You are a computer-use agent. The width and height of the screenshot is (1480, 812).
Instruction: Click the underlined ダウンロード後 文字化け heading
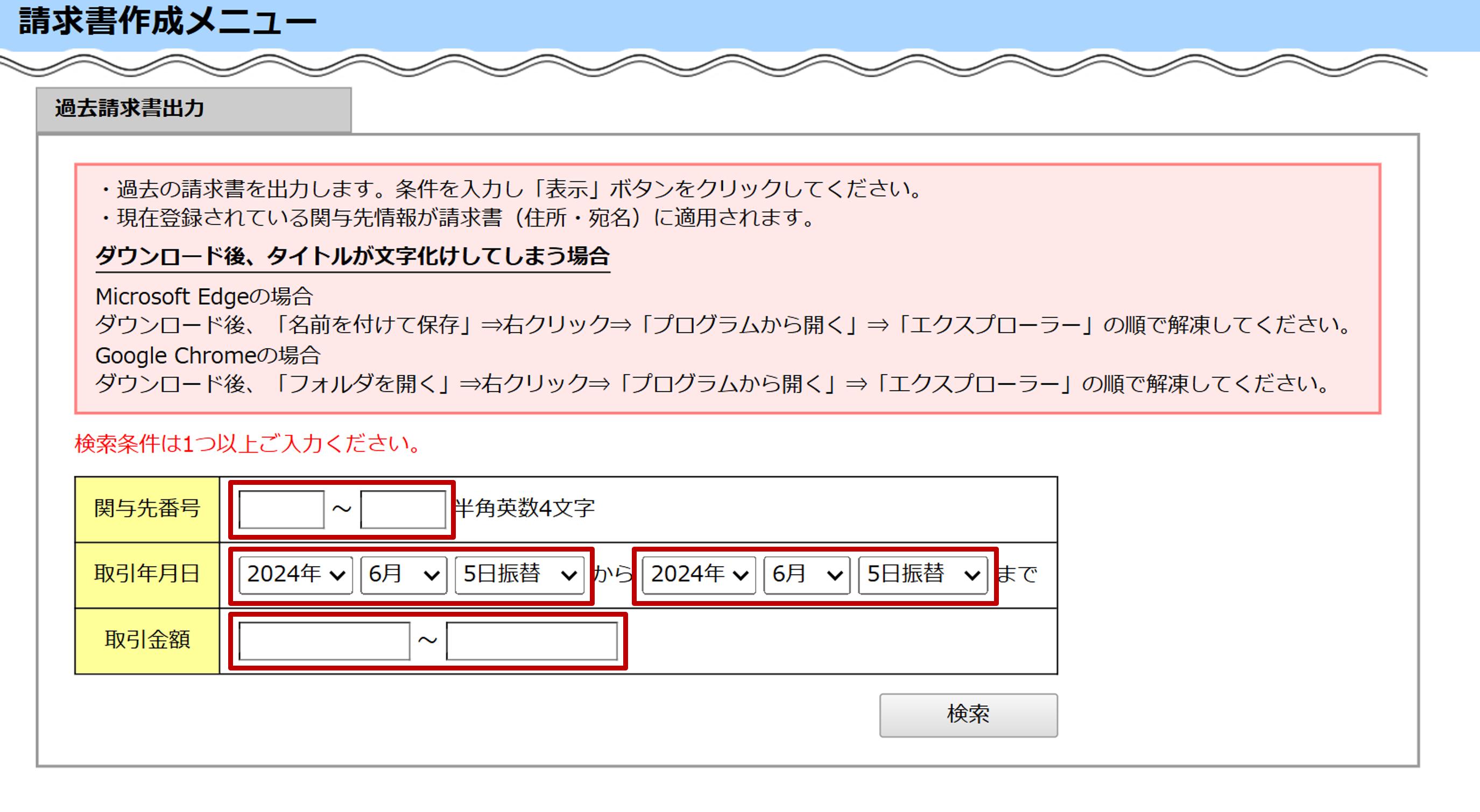click(x=352, y=256)
